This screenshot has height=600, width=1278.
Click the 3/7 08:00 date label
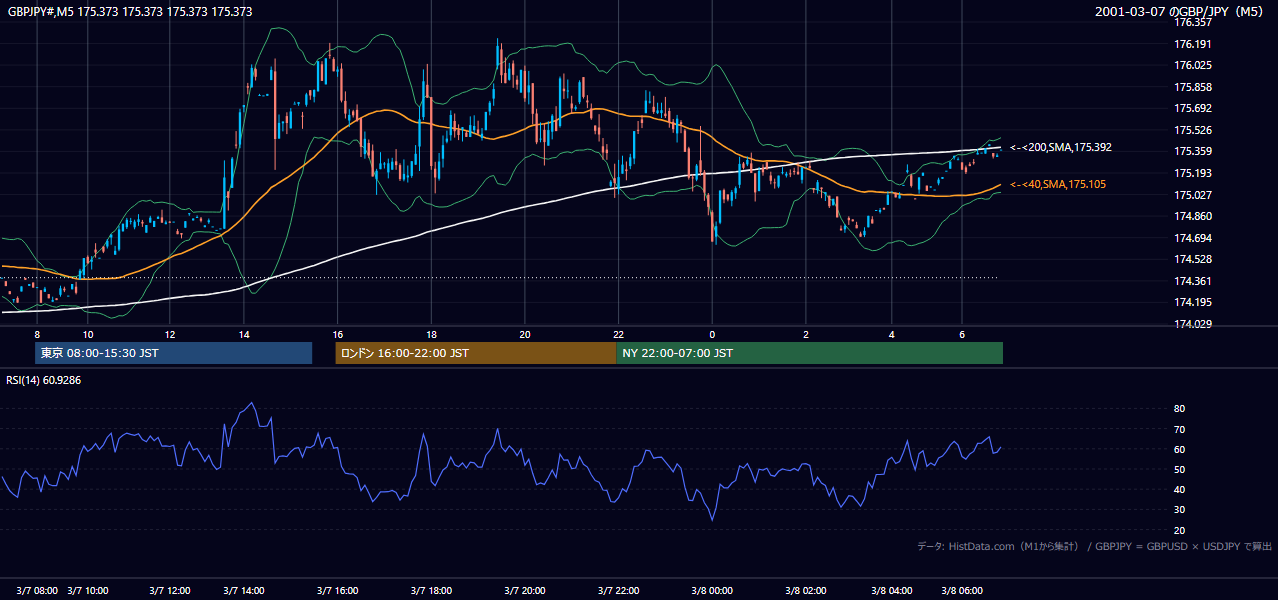(x=37, y=591)
